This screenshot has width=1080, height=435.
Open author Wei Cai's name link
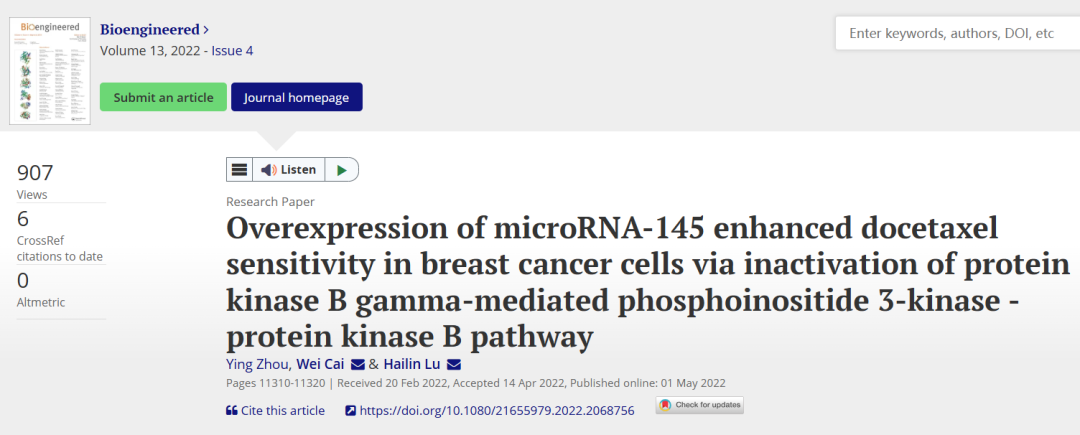[320, 364]
